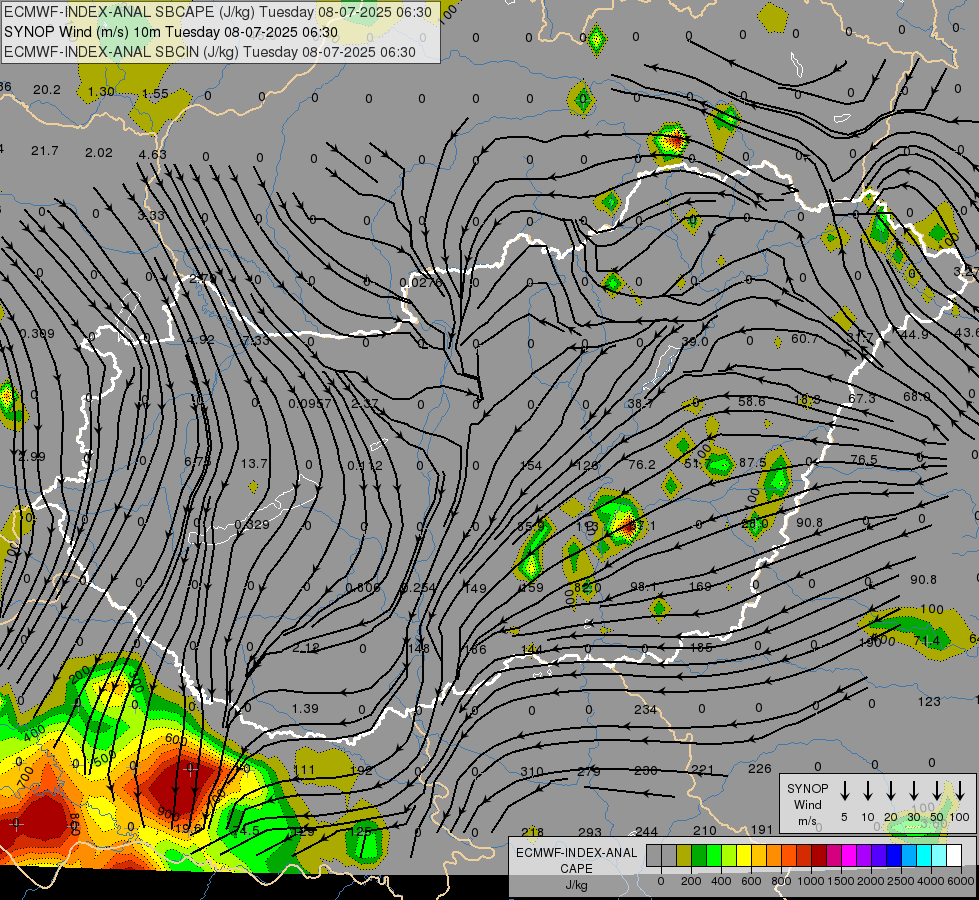This screenshot has height=900, width=979.
Task: Click the grid value 0.806
Action: pos(363,588)
